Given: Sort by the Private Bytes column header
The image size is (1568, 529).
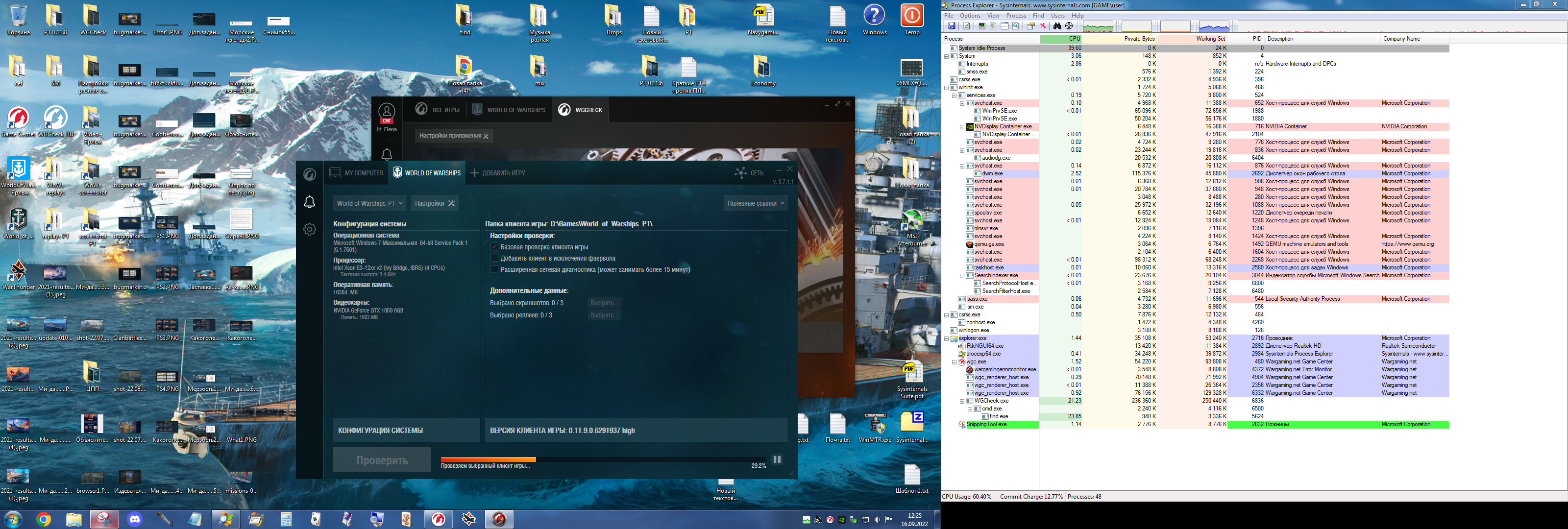Looking at the screenshot, I should (1119, 39).
